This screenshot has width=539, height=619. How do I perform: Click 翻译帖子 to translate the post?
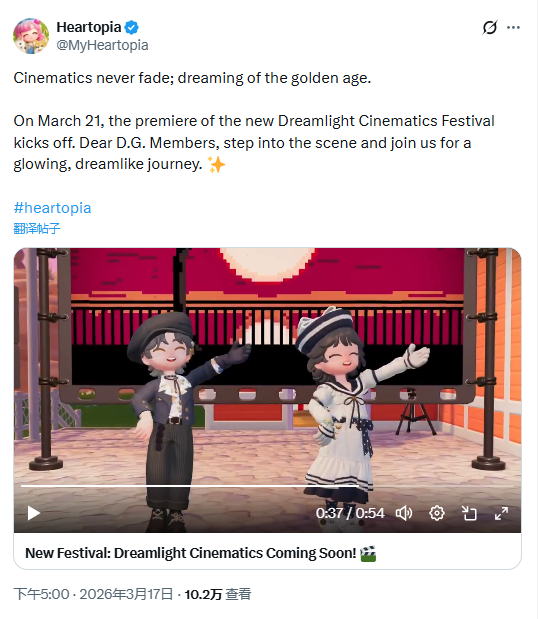click(37, 228)
